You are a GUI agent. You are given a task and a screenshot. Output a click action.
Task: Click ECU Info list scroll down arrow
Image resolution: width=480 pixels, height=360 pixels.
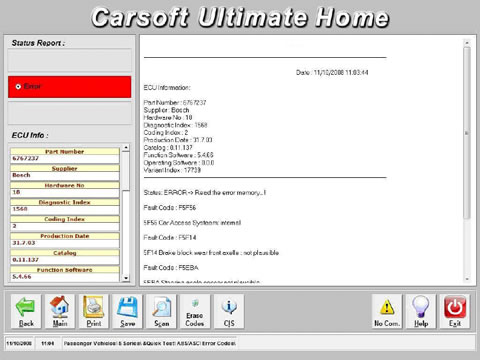click(126, 278)
